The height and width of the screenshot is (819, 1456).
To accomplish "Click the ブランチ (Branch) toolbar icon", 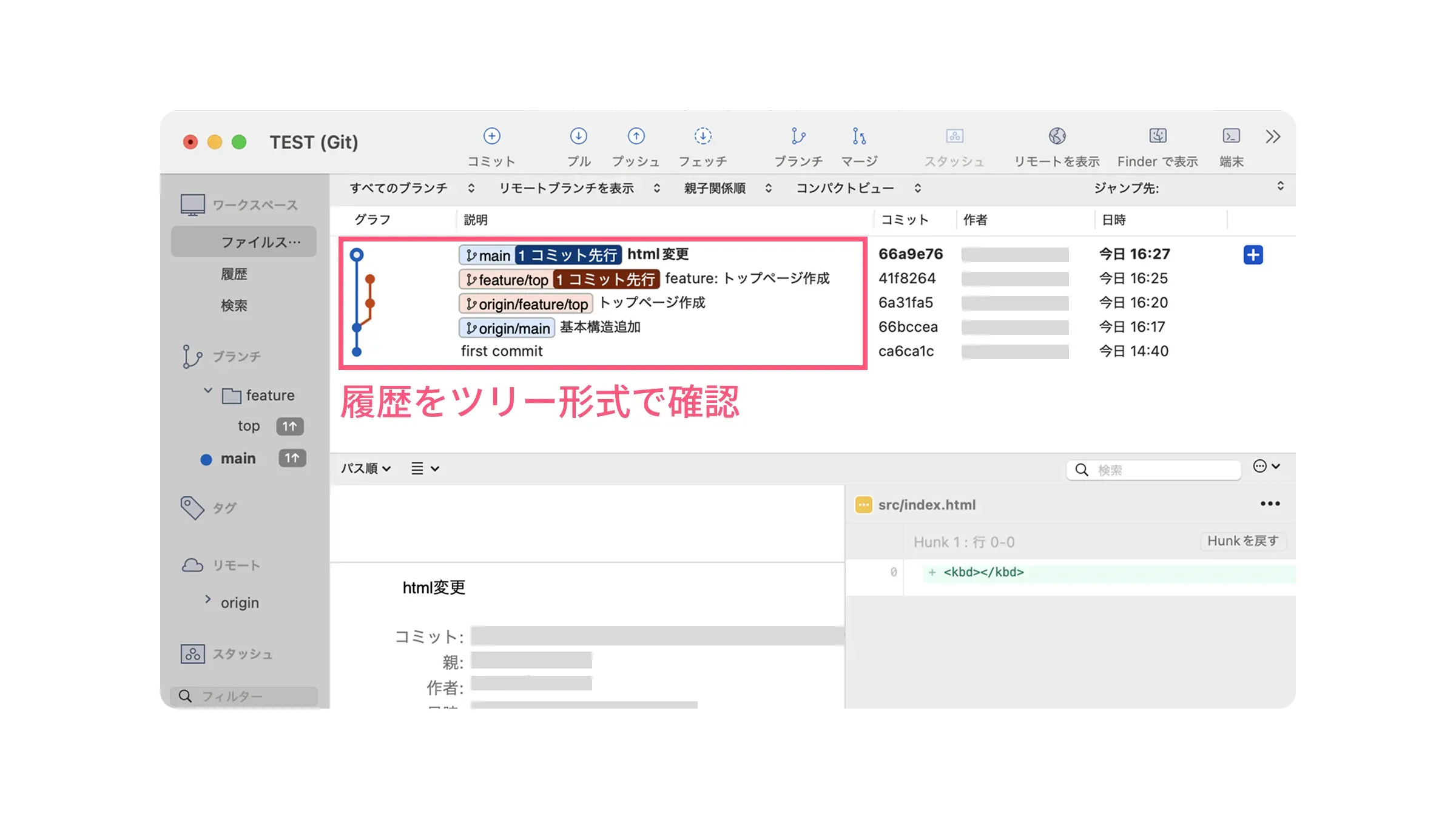I will (798, 136).
